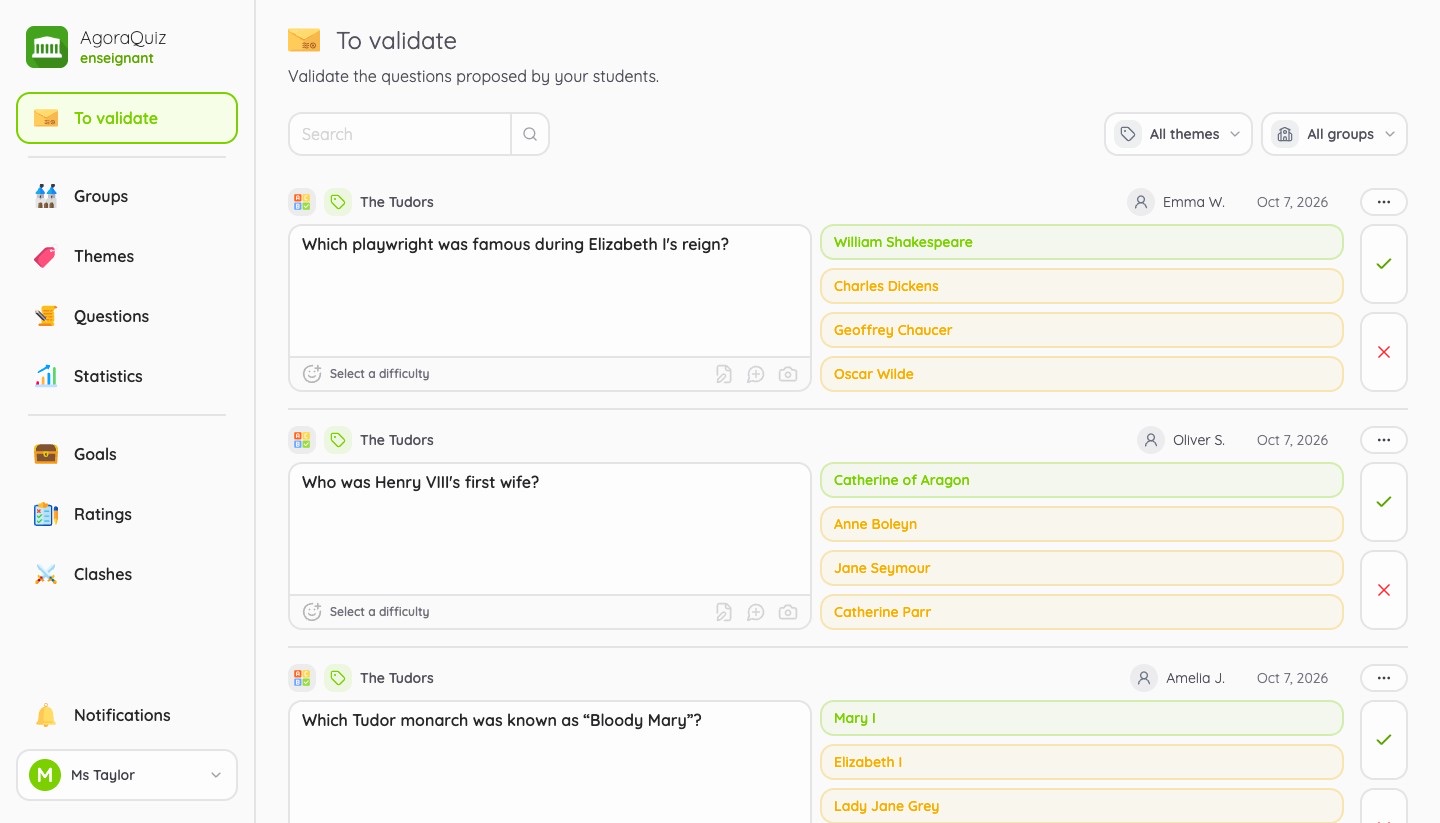Open the All groups filter dropdown
Screen dimensions: 1440x823
[1334, 134]
